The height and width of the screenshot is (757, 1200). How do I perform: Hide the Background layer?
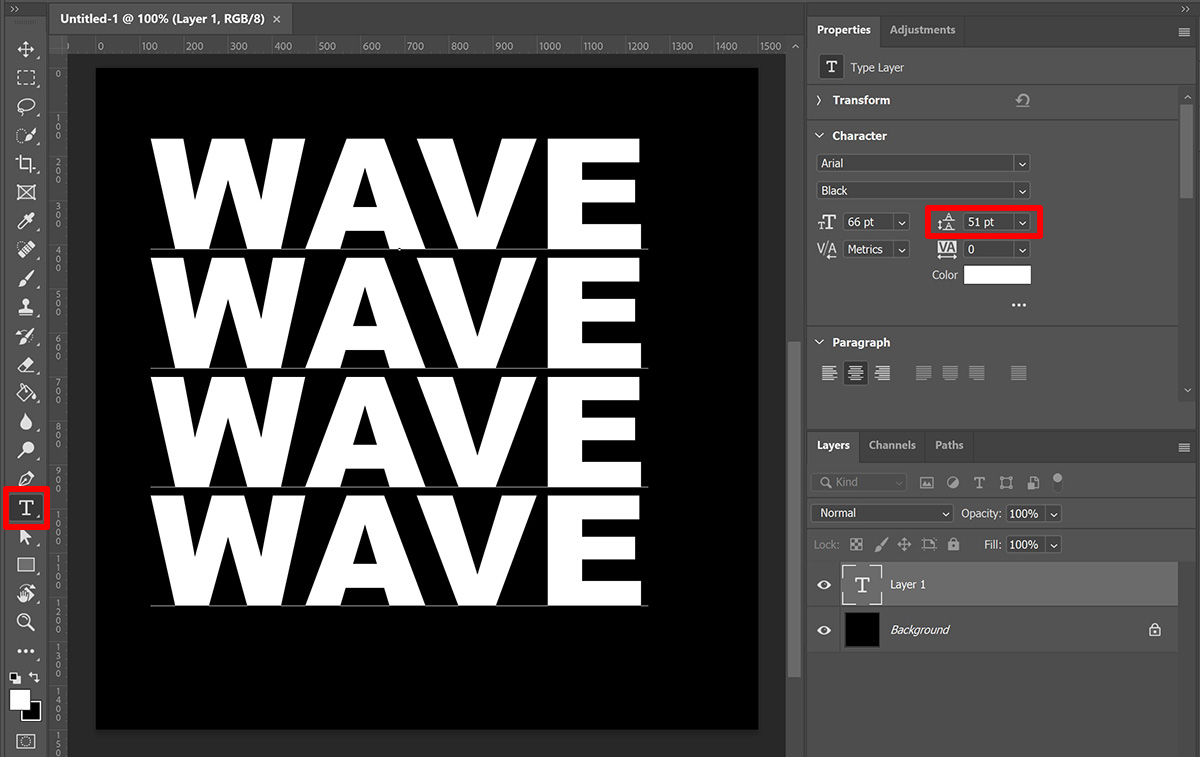(823, 630)
